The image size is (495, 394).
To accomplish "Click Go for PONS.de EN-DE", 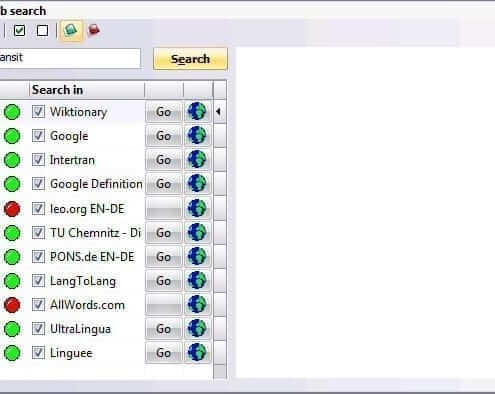I will pos(164,257).
